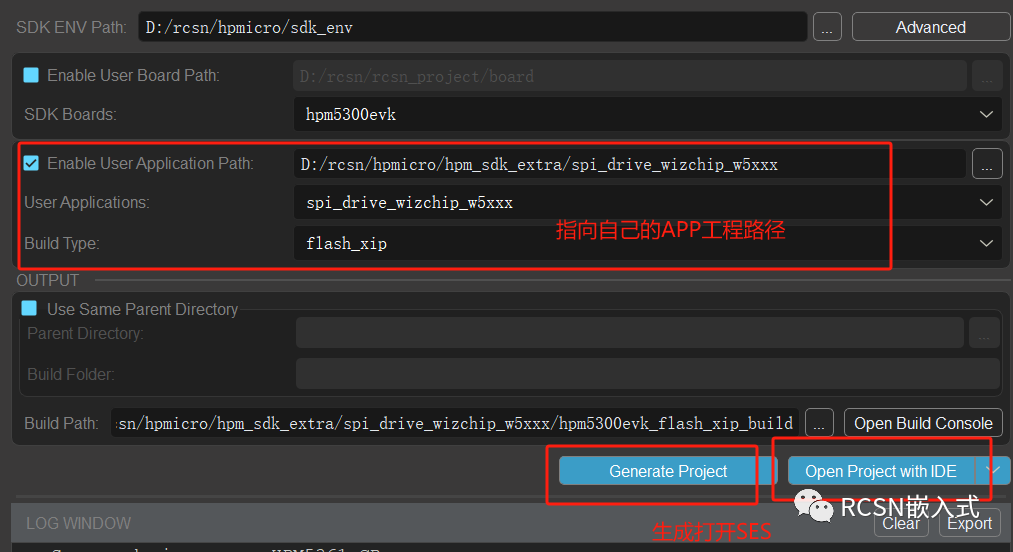Uncheck Enable User Application Path
The height and width of the screenshot is (552, 1013).
[31, 163]
